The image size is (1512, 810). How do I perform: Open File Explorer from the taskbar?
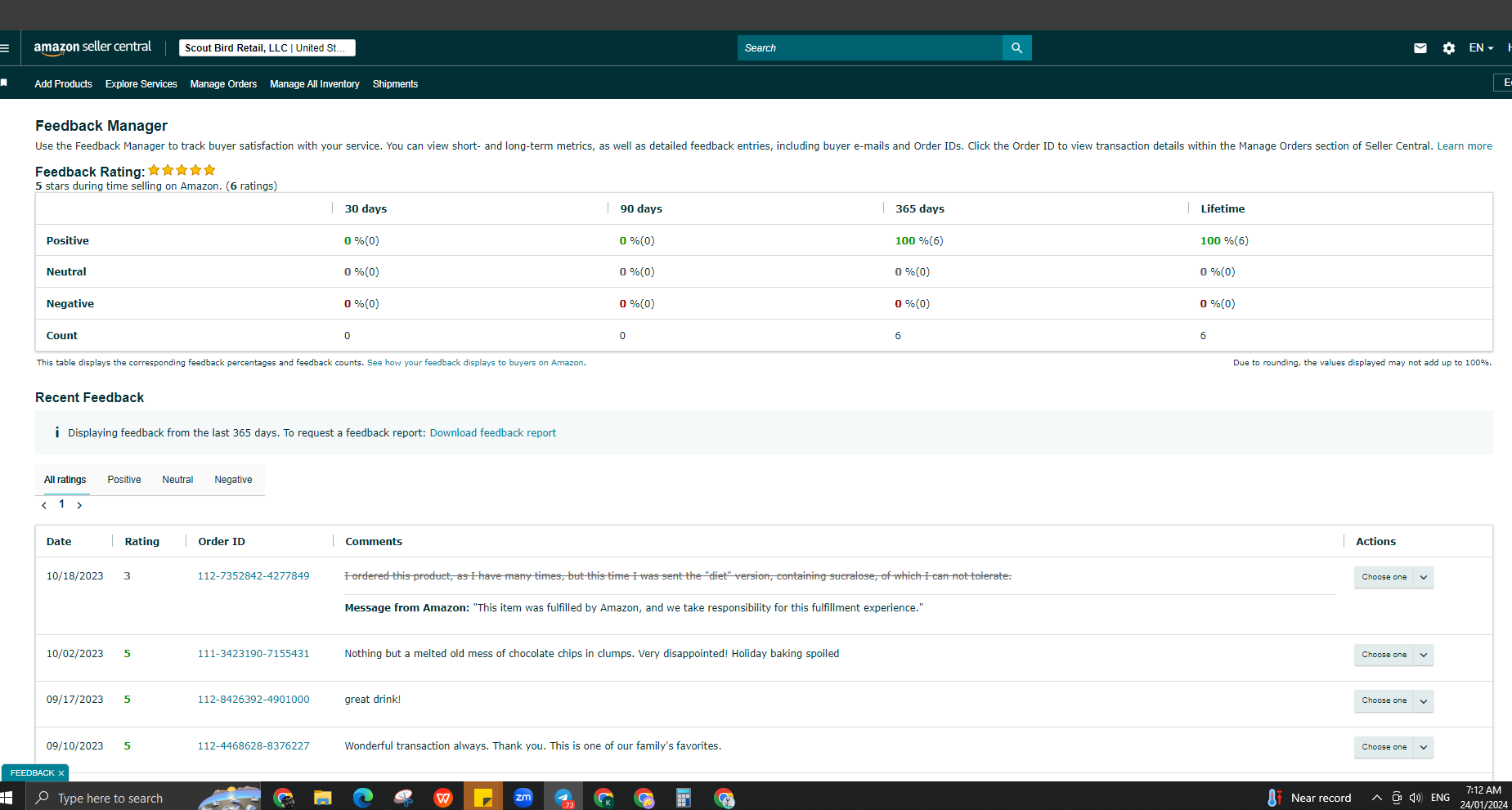[x=322, y=798]
